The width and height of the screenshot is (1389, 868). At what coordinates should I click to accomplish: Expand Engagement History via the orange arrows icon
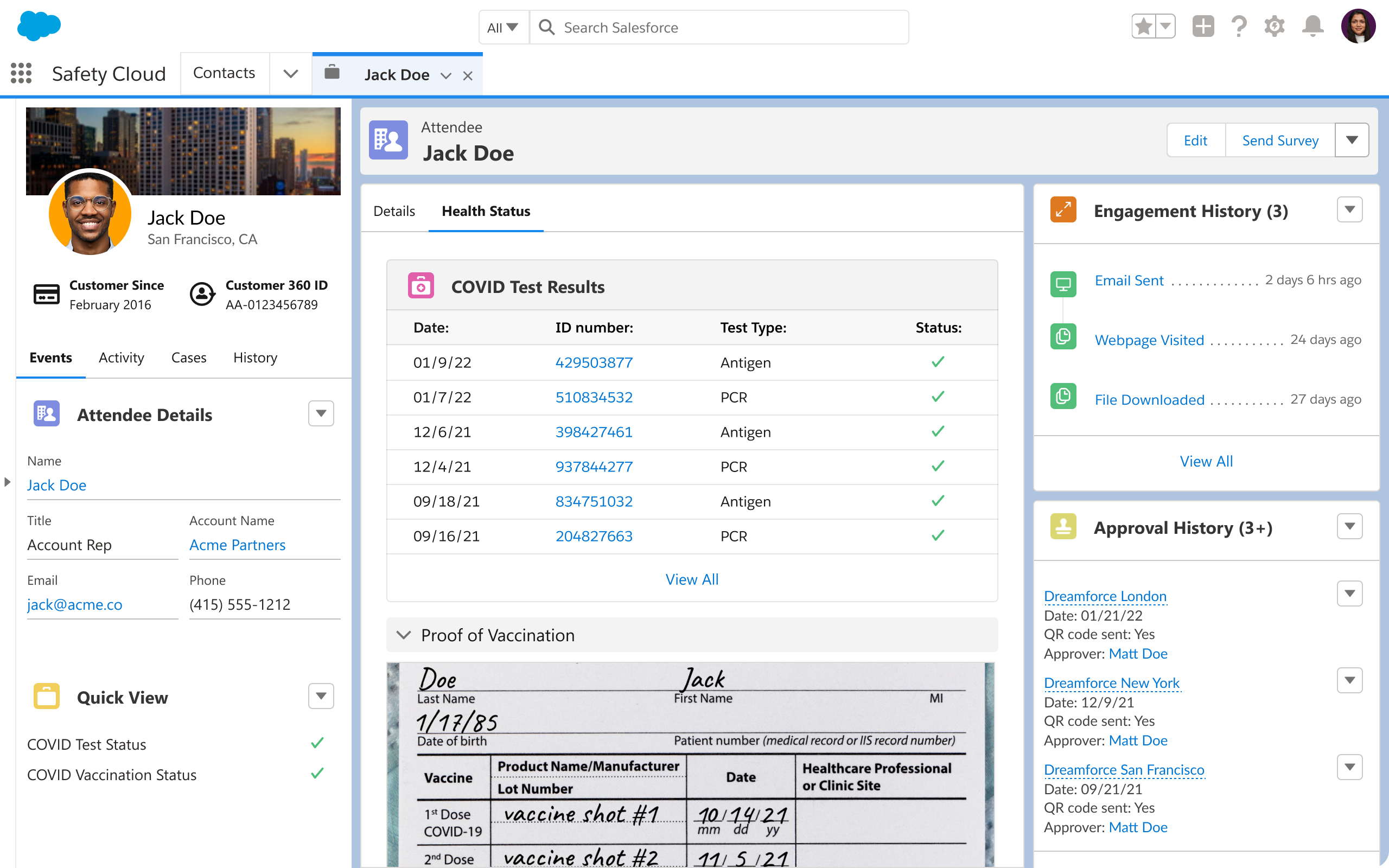coord(1062,209)
